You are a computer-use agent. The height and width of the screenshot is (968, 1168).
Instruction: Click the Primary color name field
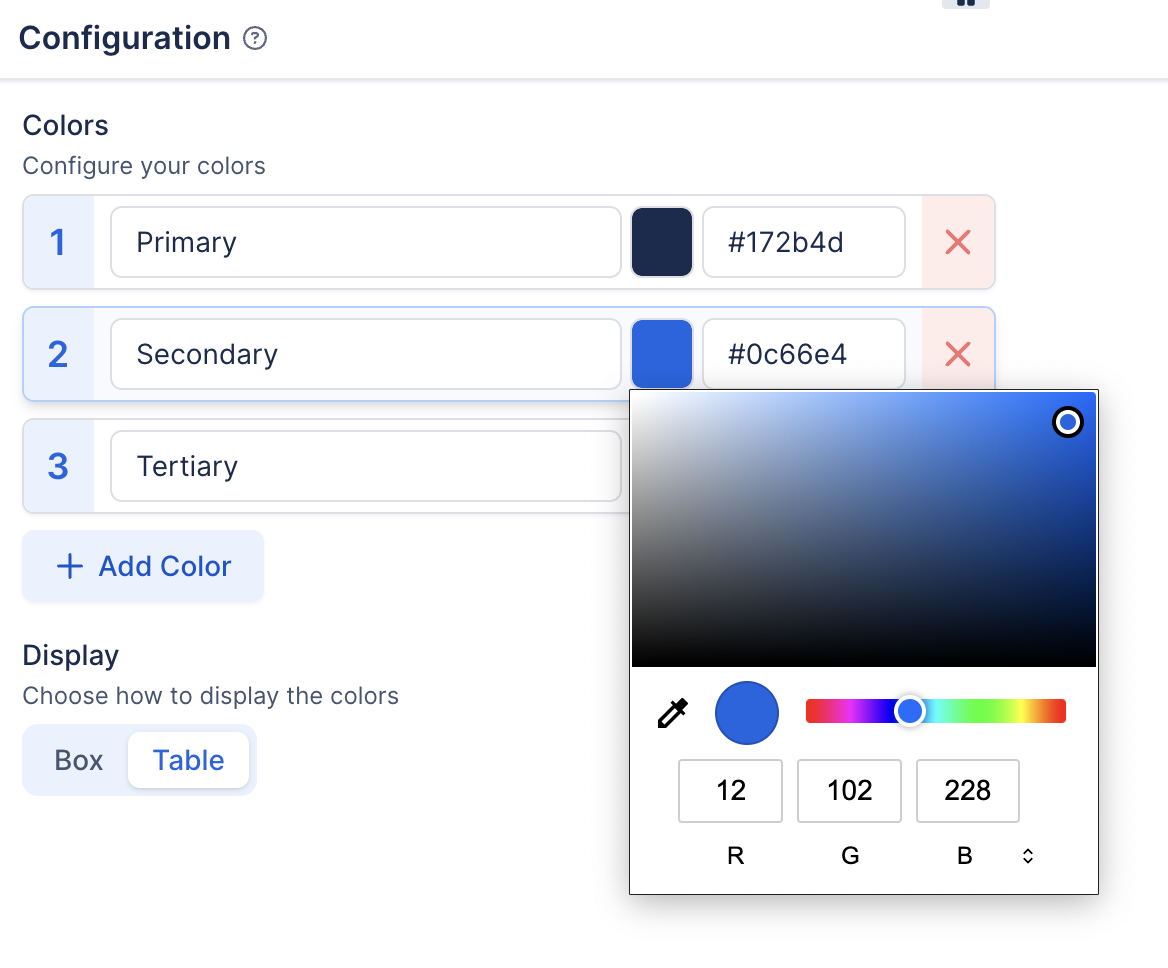[365, 242]
